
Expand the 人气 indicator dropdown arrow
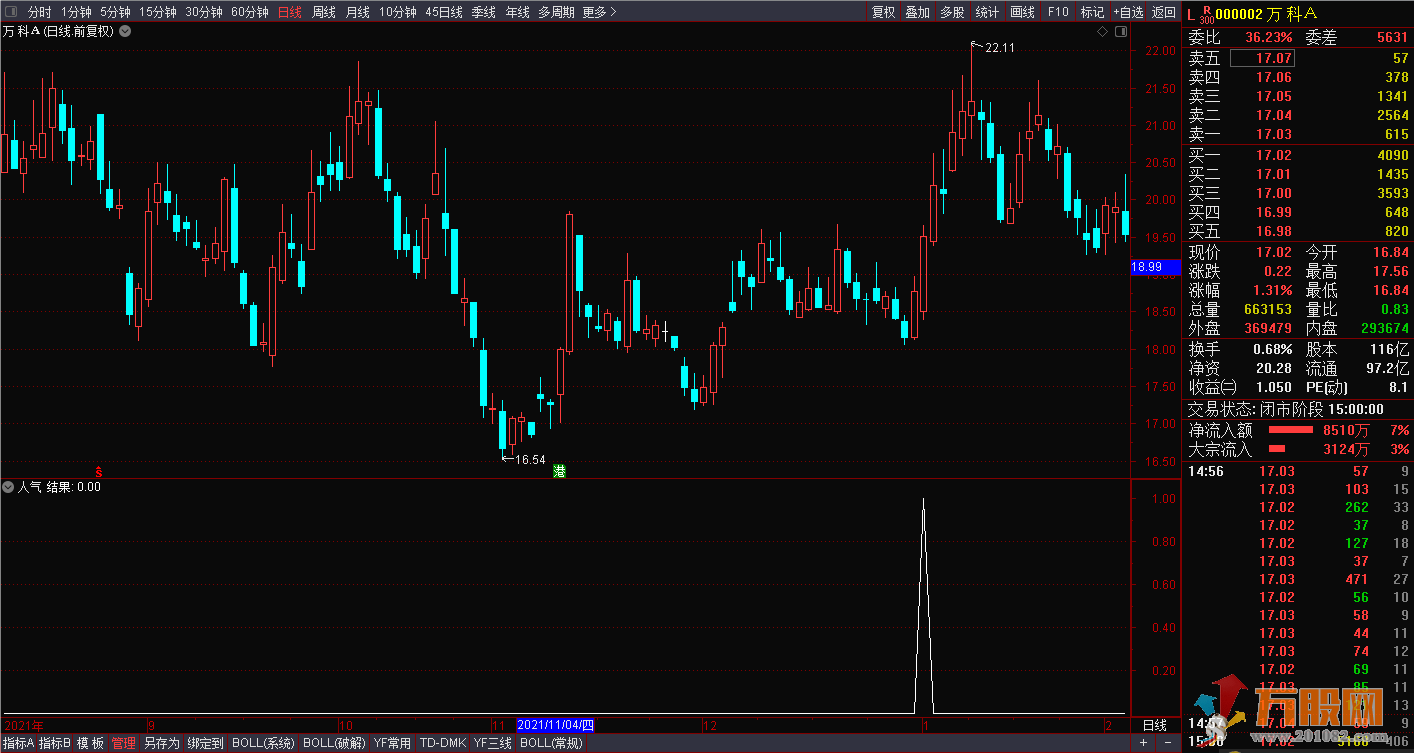pos(9,487)
